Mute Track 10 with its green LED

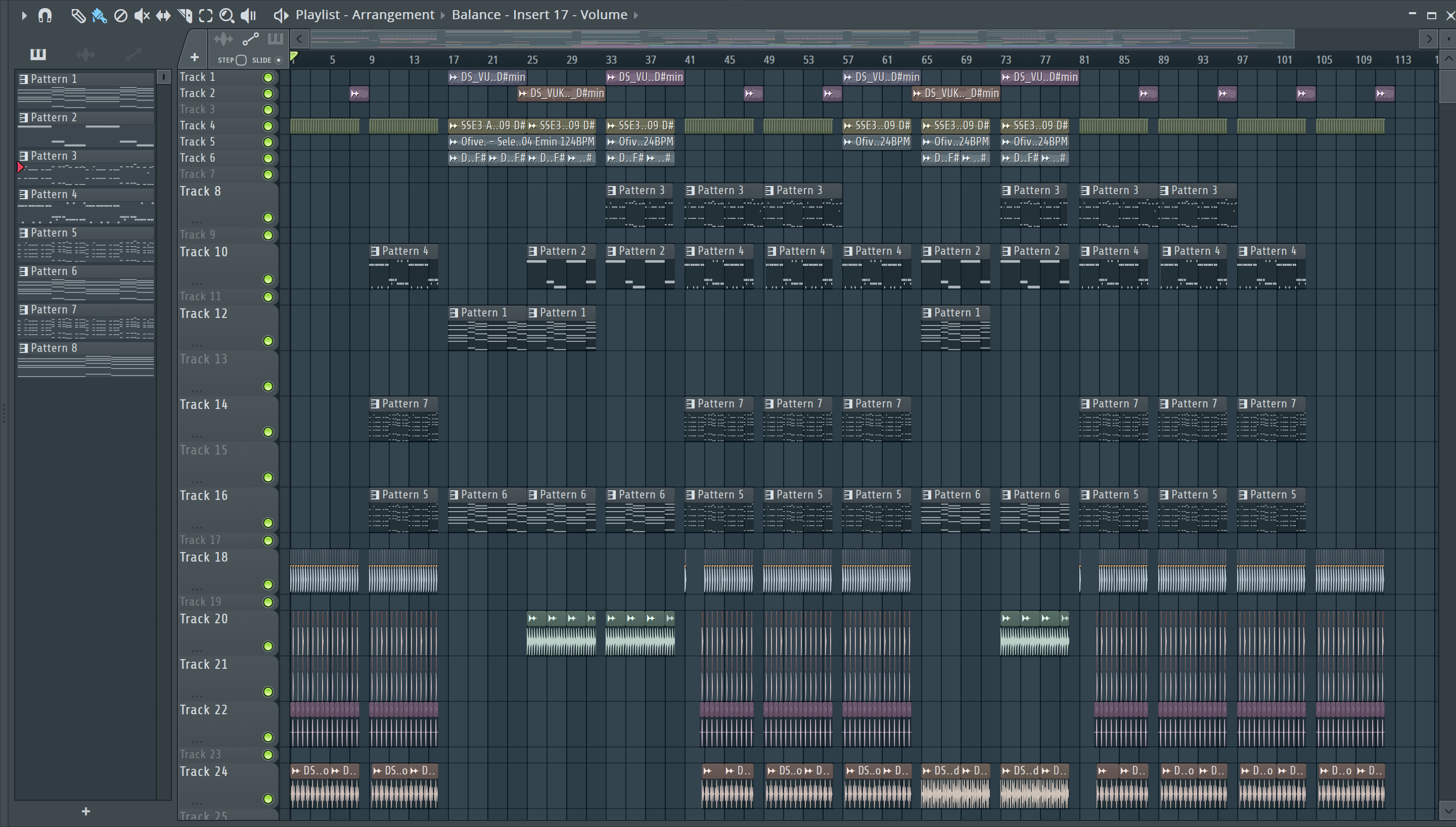tap(268, 279)
